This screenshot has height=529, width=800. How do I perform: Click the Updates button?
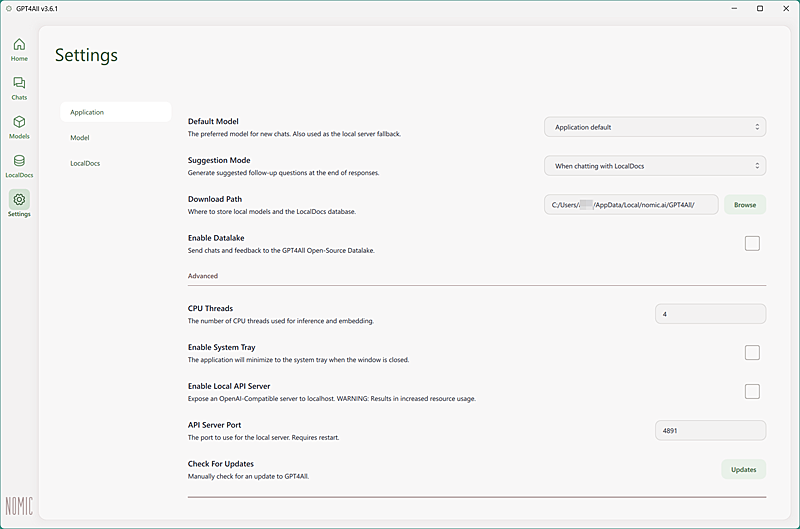pos(743,469)
